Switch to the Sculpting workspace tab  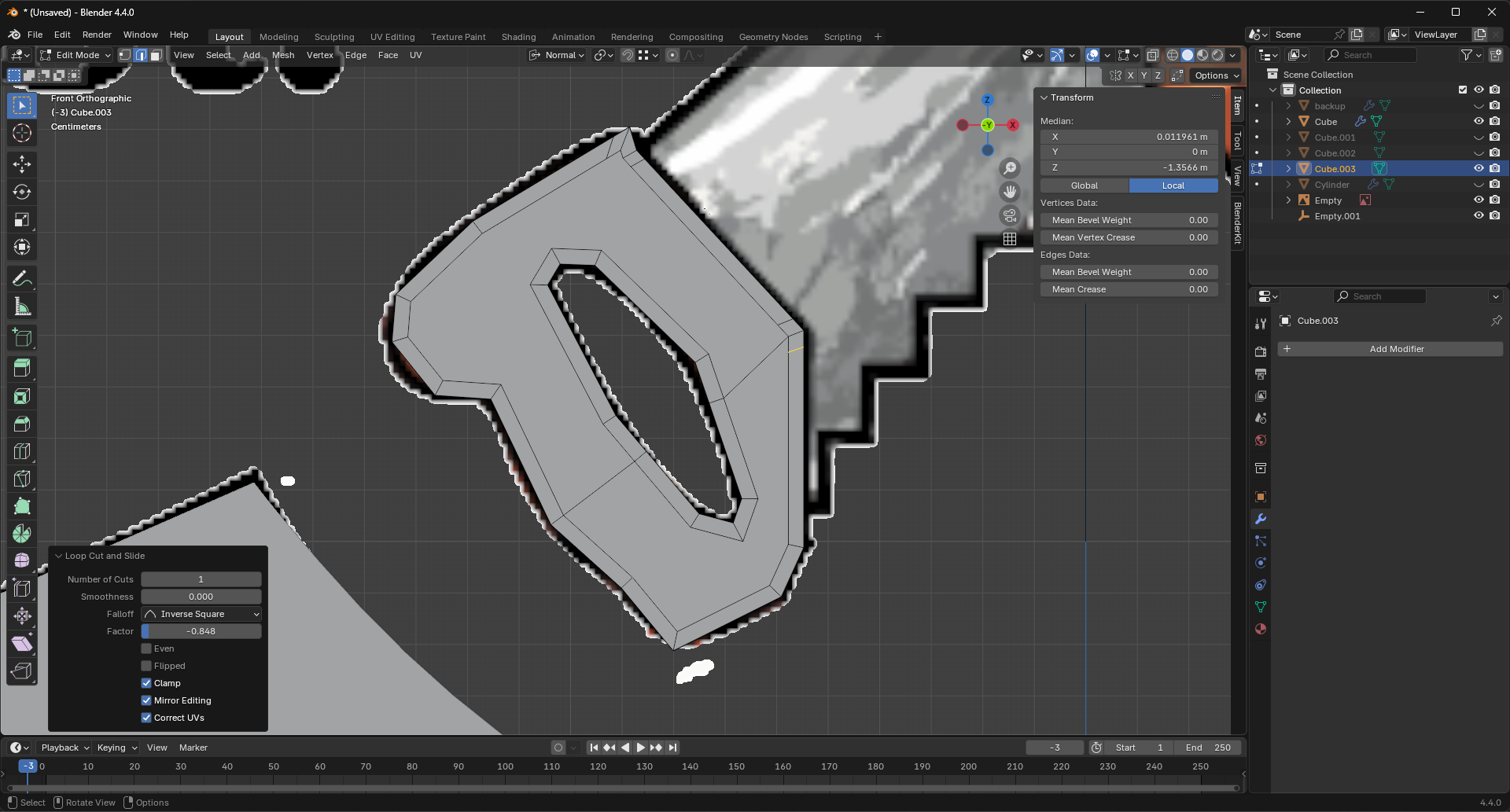click(x=334, y=37)
